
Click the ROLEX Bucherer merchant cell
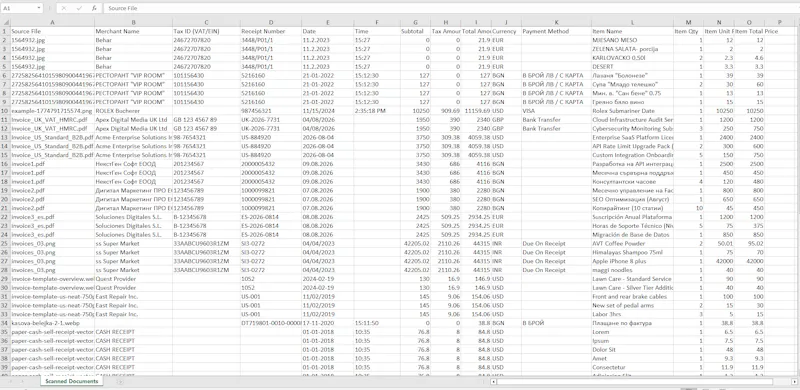(x=133, y=111)
